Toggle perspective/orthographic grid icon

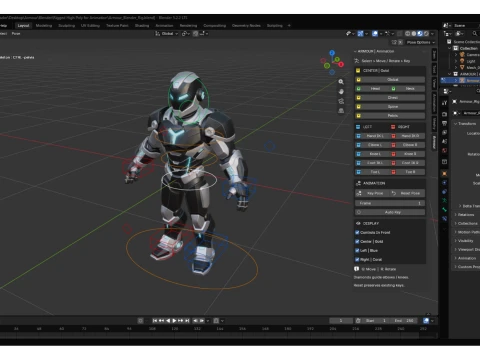[x=341, y=111]
